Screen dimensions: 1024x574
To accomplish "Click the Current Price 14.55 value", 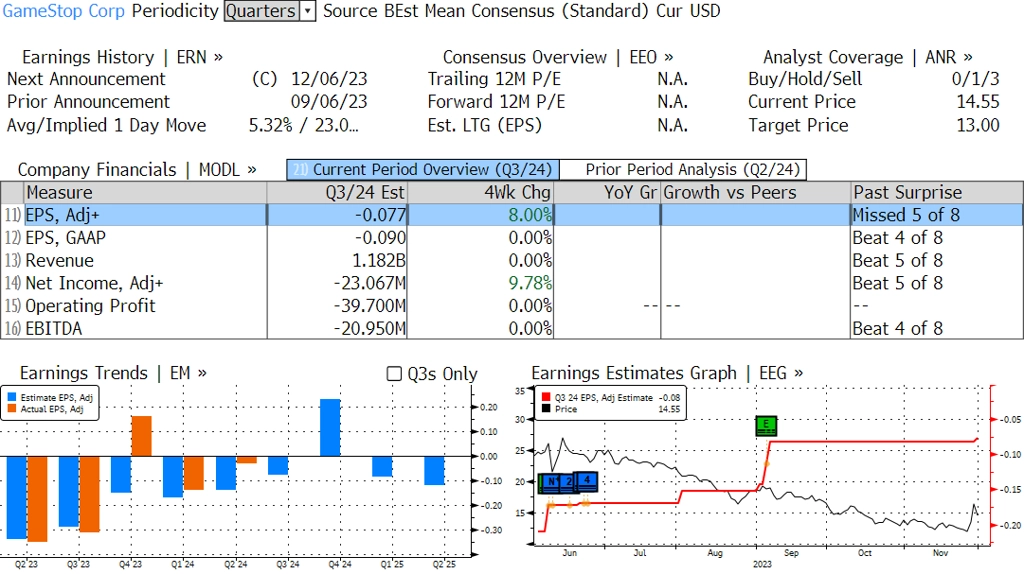I will pyautogui.click(x=978, y=102).
